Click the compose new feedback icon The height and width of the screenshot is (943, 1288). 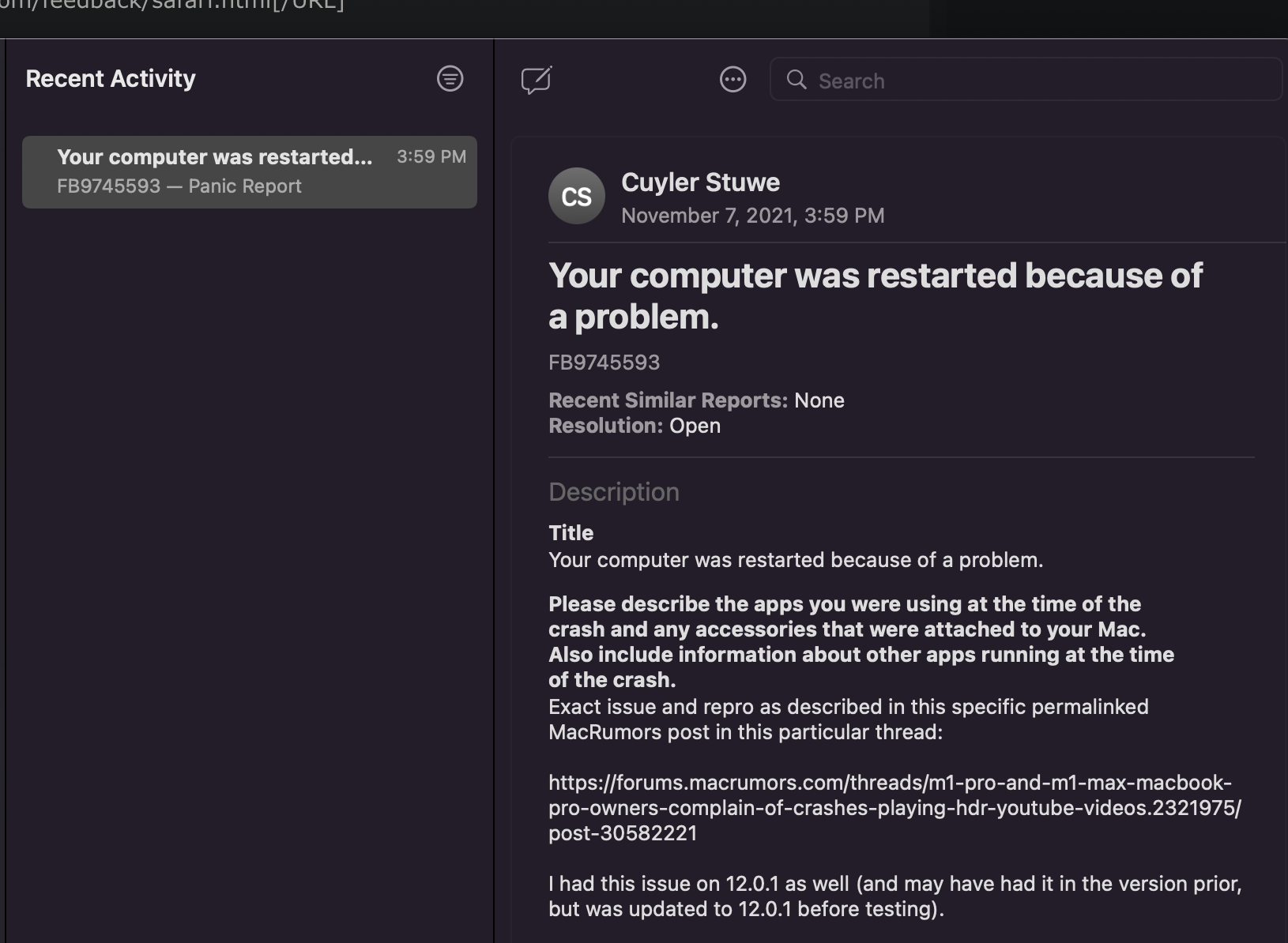537,80
